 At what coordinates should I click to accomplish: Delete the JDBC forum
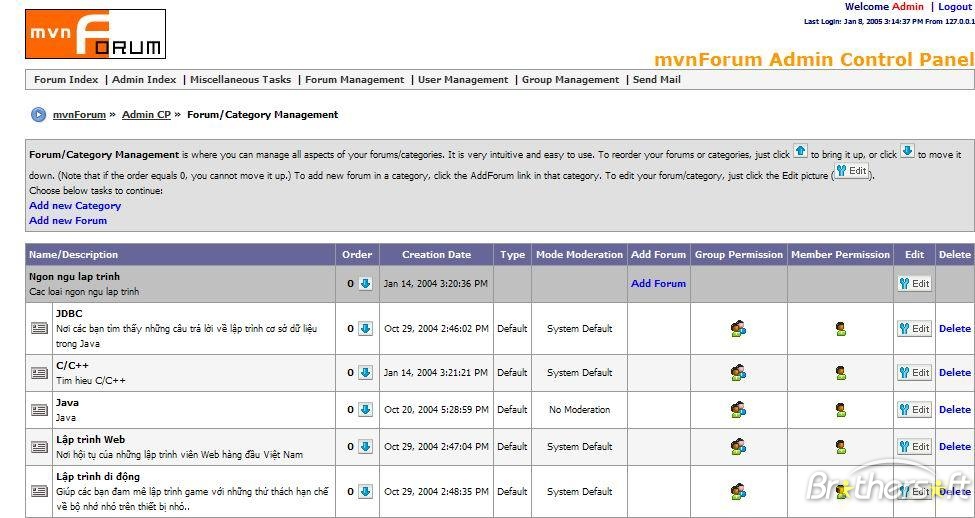(x=954, y=328)
